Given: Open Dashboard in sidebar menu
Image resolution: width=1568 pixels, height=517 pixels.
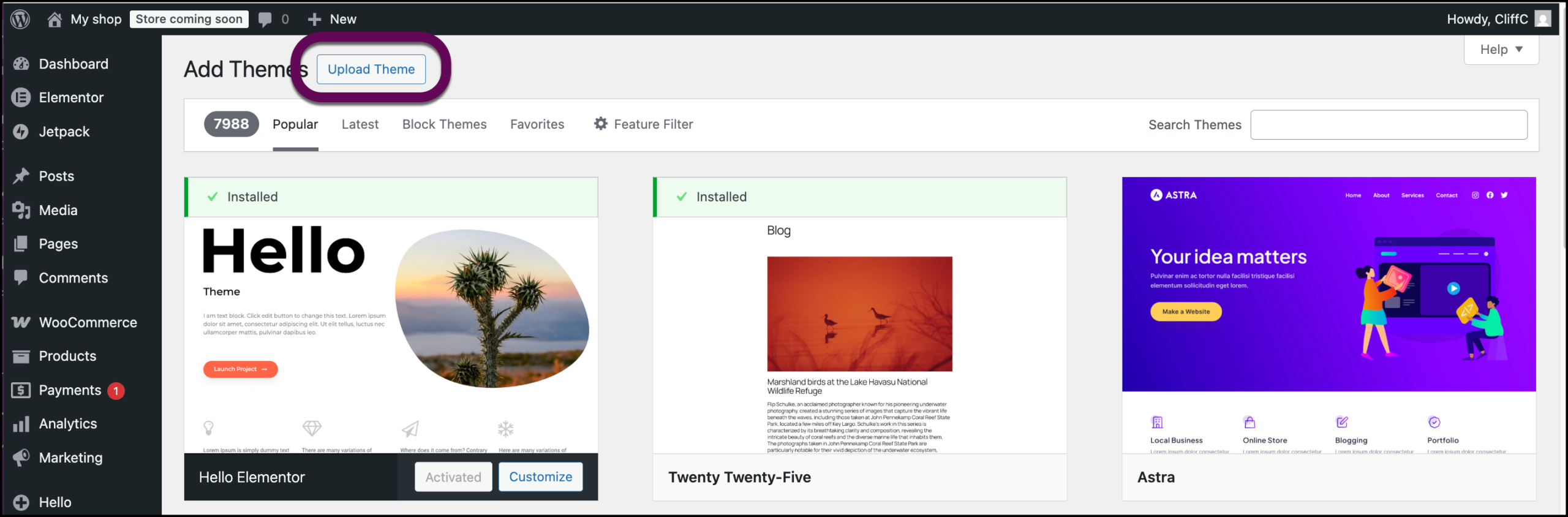Looking at the screenshot, I should pyautogui.click(x=73, y=64).
